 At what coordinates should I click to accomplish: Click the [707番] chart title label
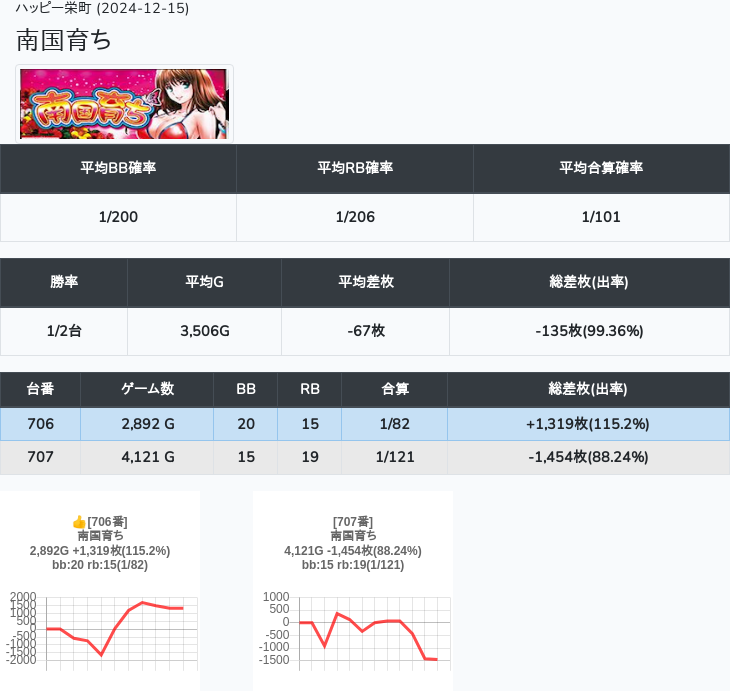point(352,522)
